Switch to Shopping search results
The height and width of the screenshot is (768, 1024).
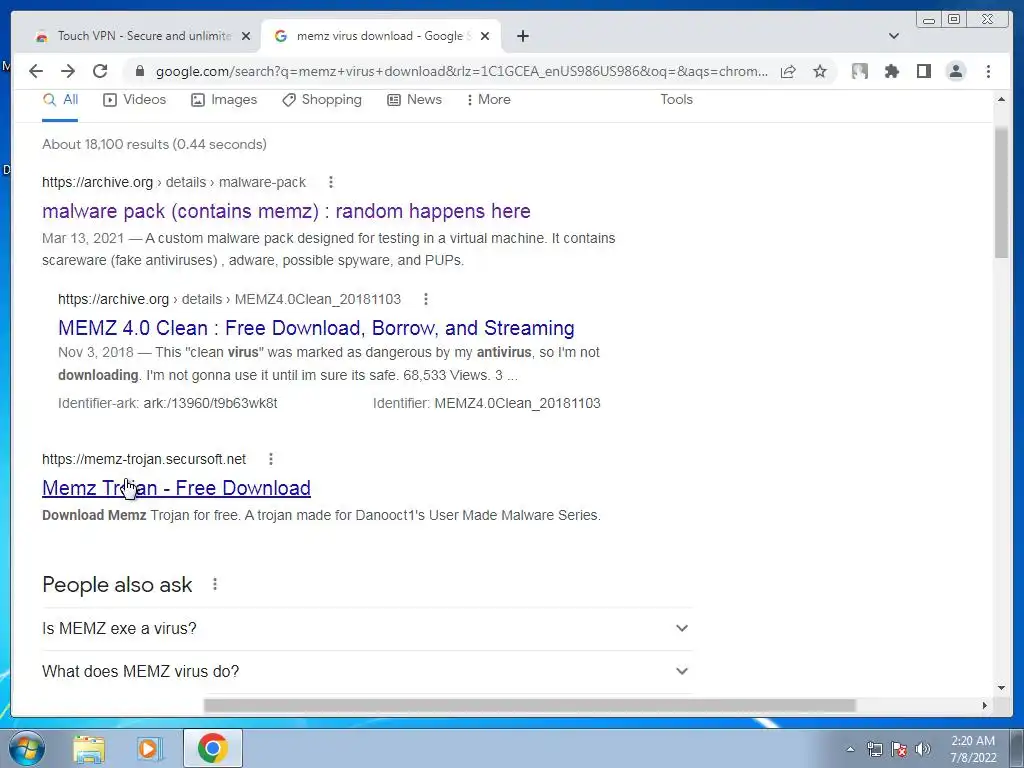[321, 100]
